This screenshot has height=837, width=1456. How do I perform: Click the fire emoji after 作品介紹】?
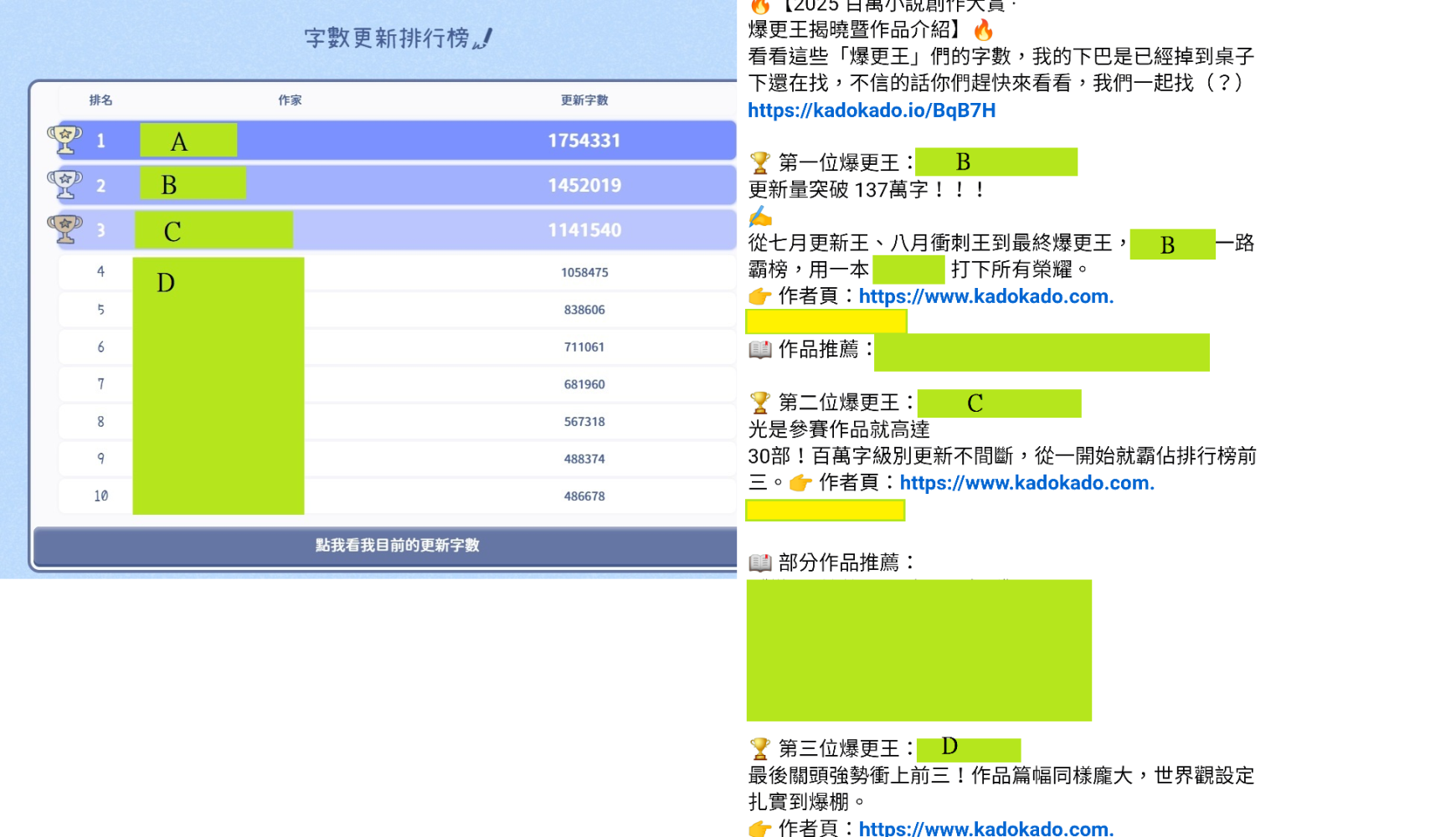point(983,30)
